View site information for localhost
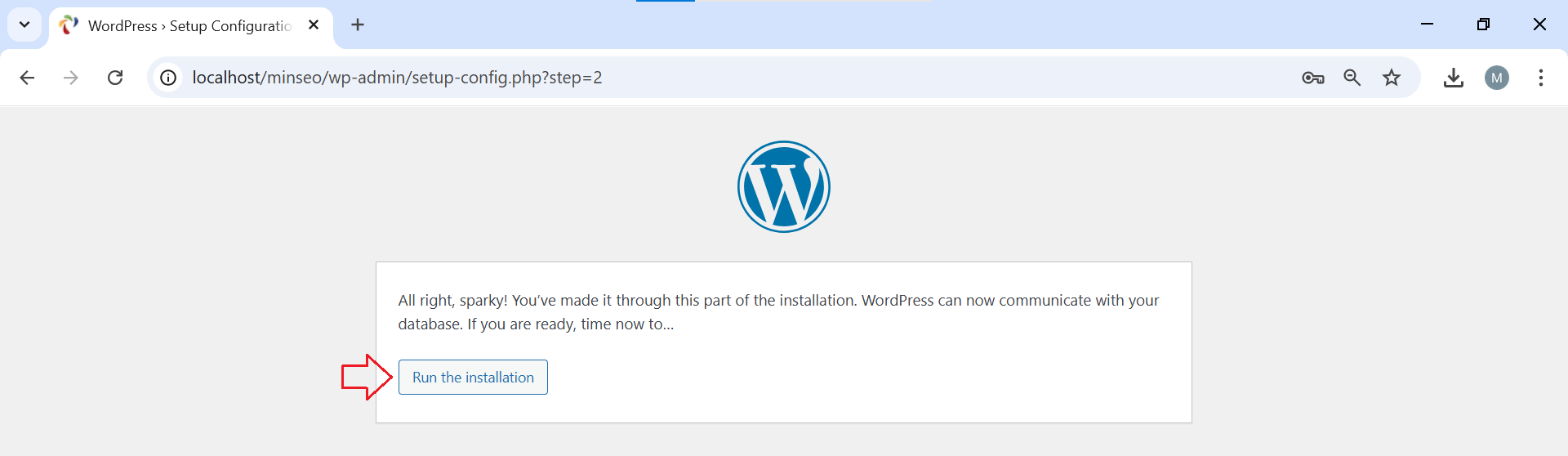Image resolution: width=1568 pixels, height=456 pixels. 168,78
